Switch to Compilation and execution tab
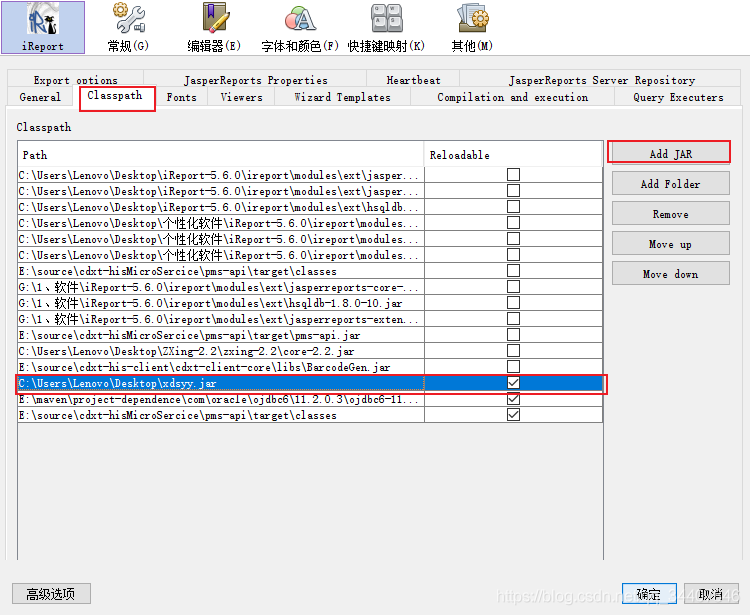 click(512, 97)
